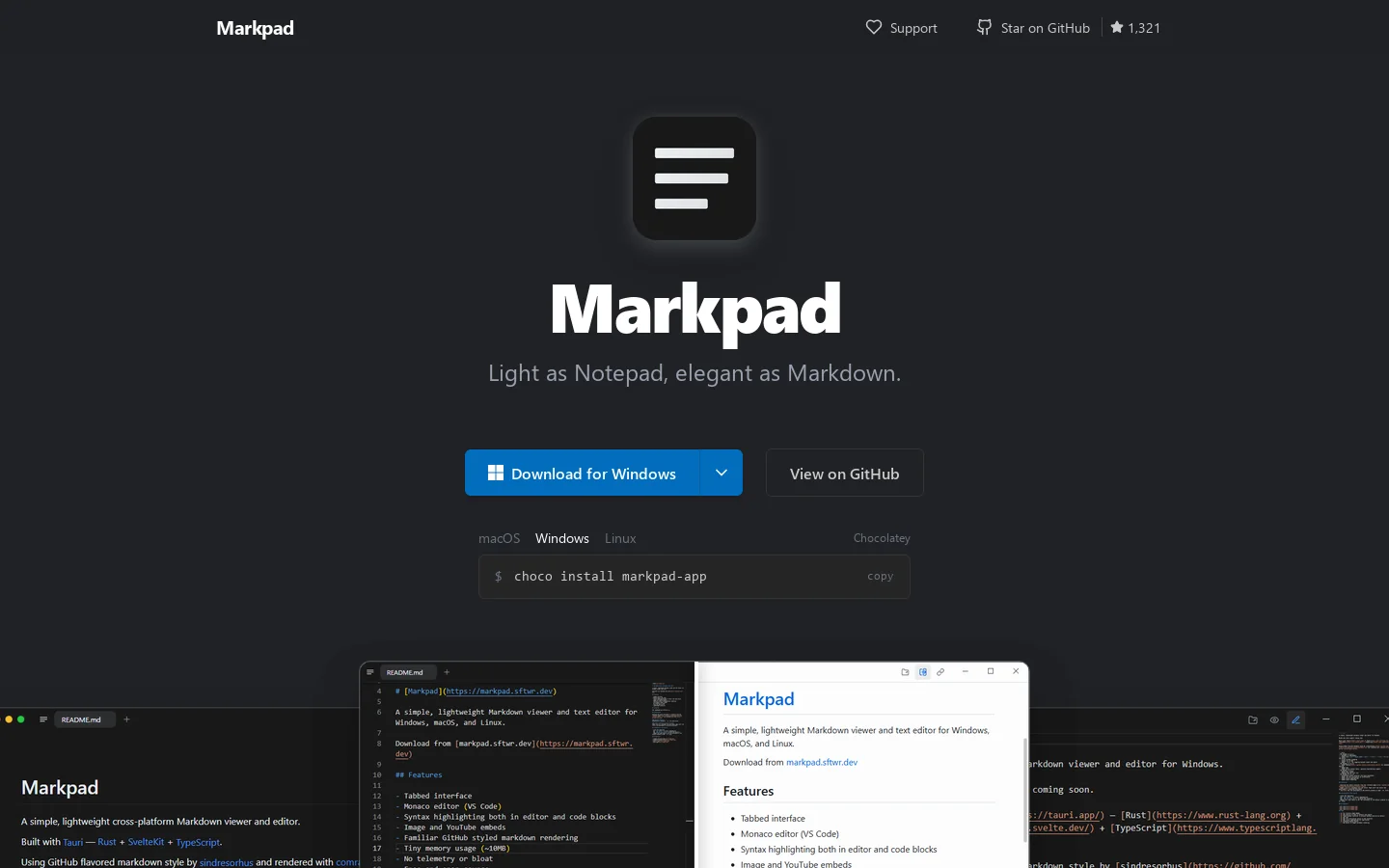The image size is (1389, 868).
Task: Click the maximize icon in right screenshot
Action: tap(1357, 719)
